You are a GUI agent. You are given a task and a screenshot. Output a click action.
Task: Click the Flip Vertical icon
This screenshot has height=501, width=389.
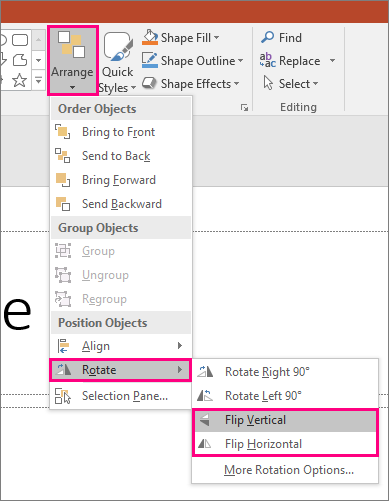click(x=205, y=420)
